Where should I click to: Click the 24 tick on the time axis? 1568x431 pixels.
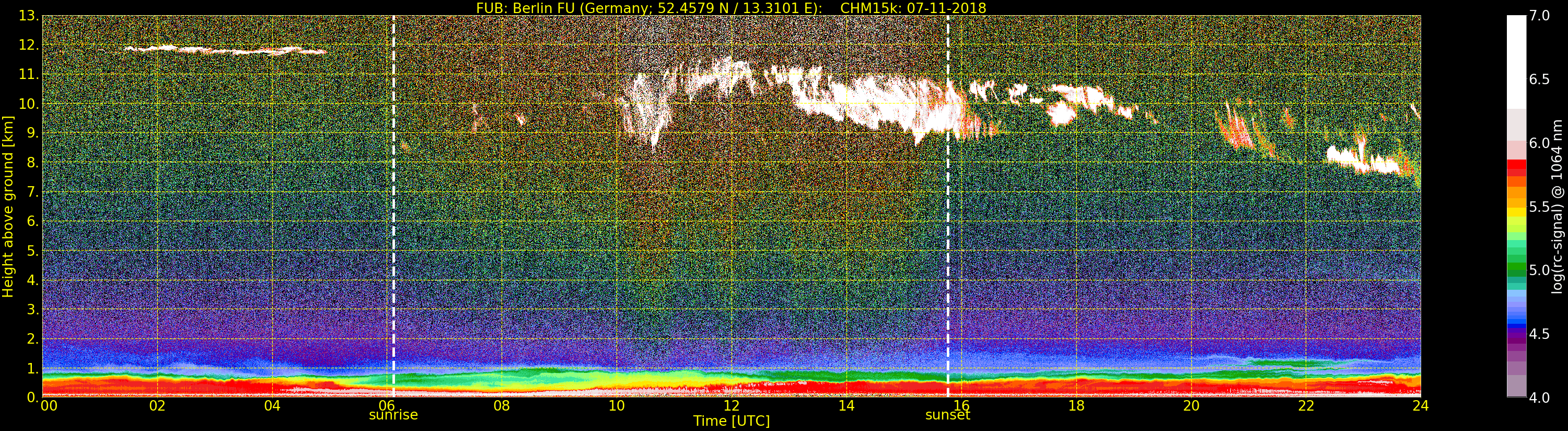[x=1420, y=406]
